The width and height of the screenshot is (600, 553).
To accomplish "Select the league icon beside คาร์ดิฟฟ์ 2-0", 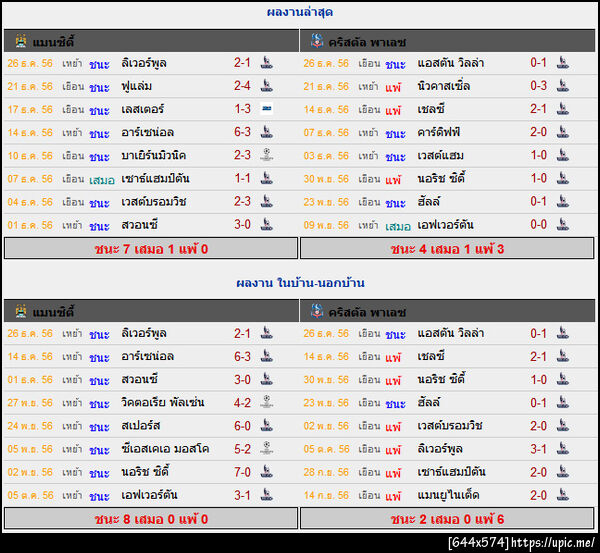I will 562,132.
